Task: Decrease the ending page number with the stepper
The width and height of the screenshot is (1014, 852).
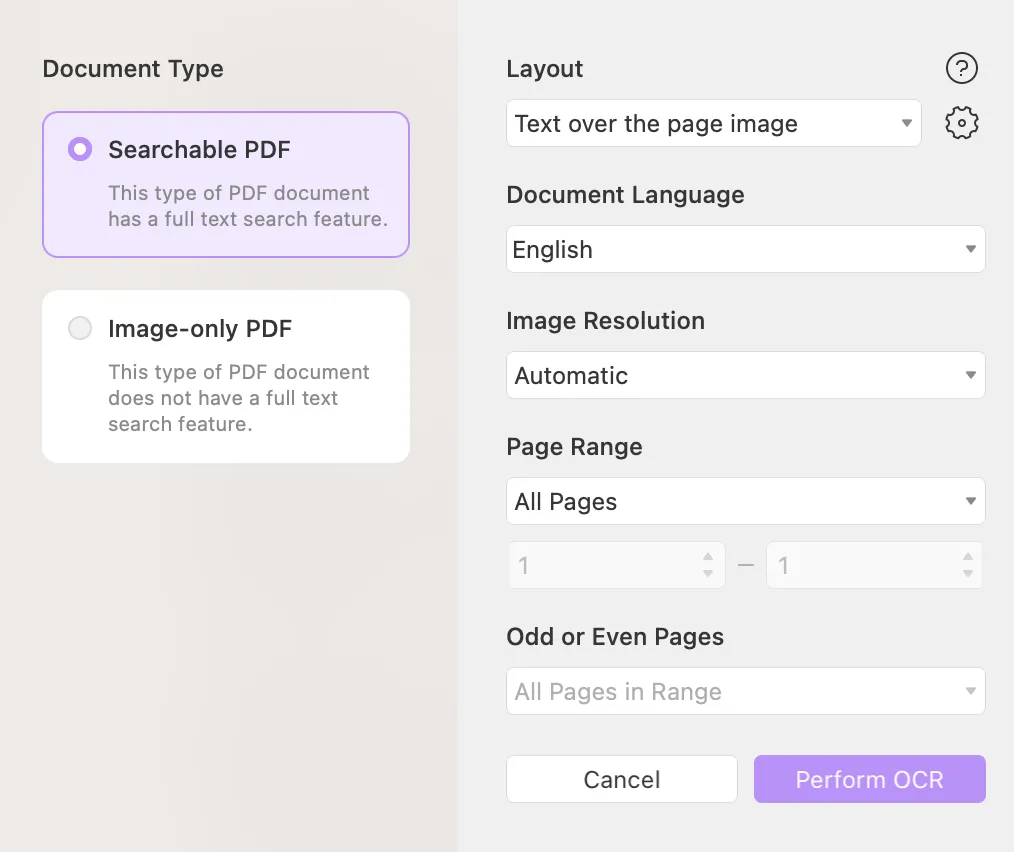Action: coord(968,572)
